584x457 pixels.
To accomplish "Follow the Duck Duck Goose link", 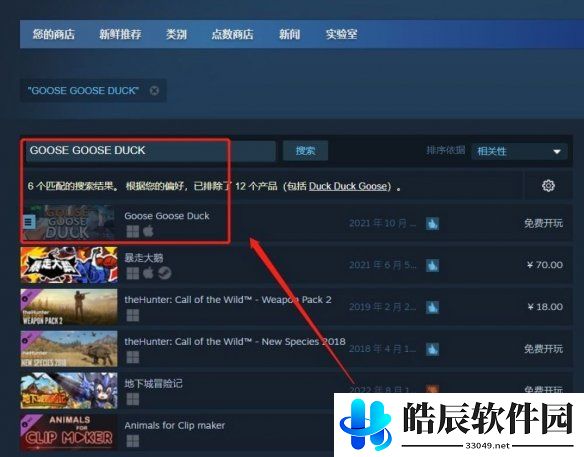I will coord(348,186).
